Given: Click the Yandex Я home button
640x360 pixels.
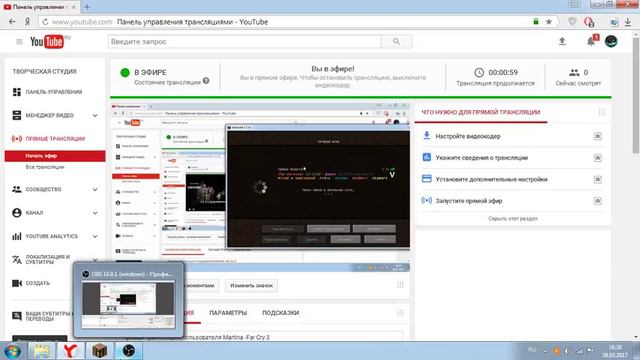Looking at the screenshot, I should click(x=27, y=22).
